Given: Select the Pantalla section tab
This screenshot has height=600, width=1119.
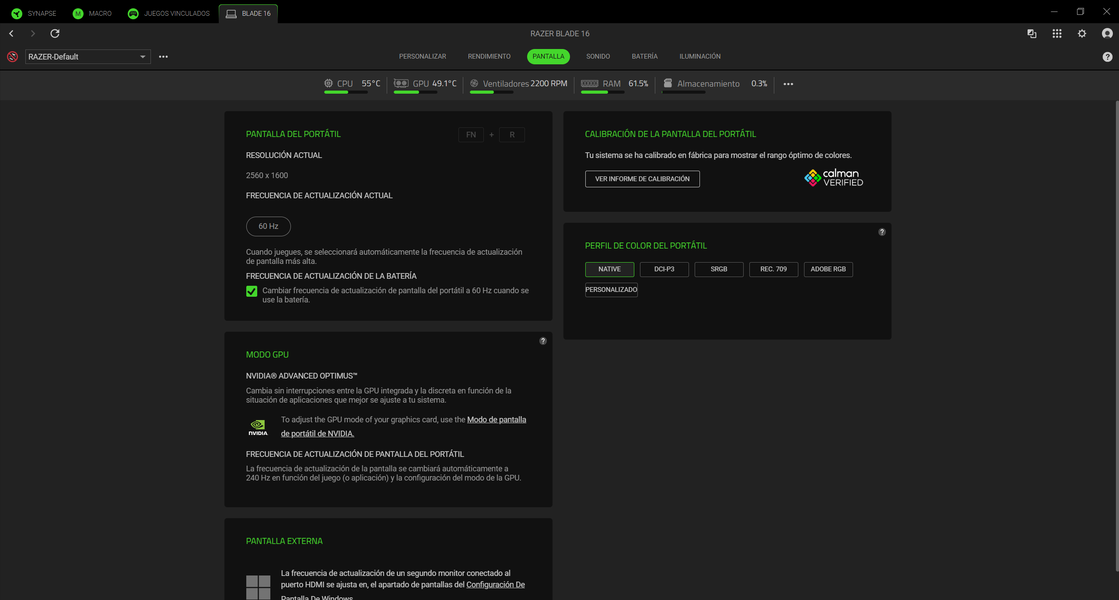Looking at the screenshot, I should (548, 56).
